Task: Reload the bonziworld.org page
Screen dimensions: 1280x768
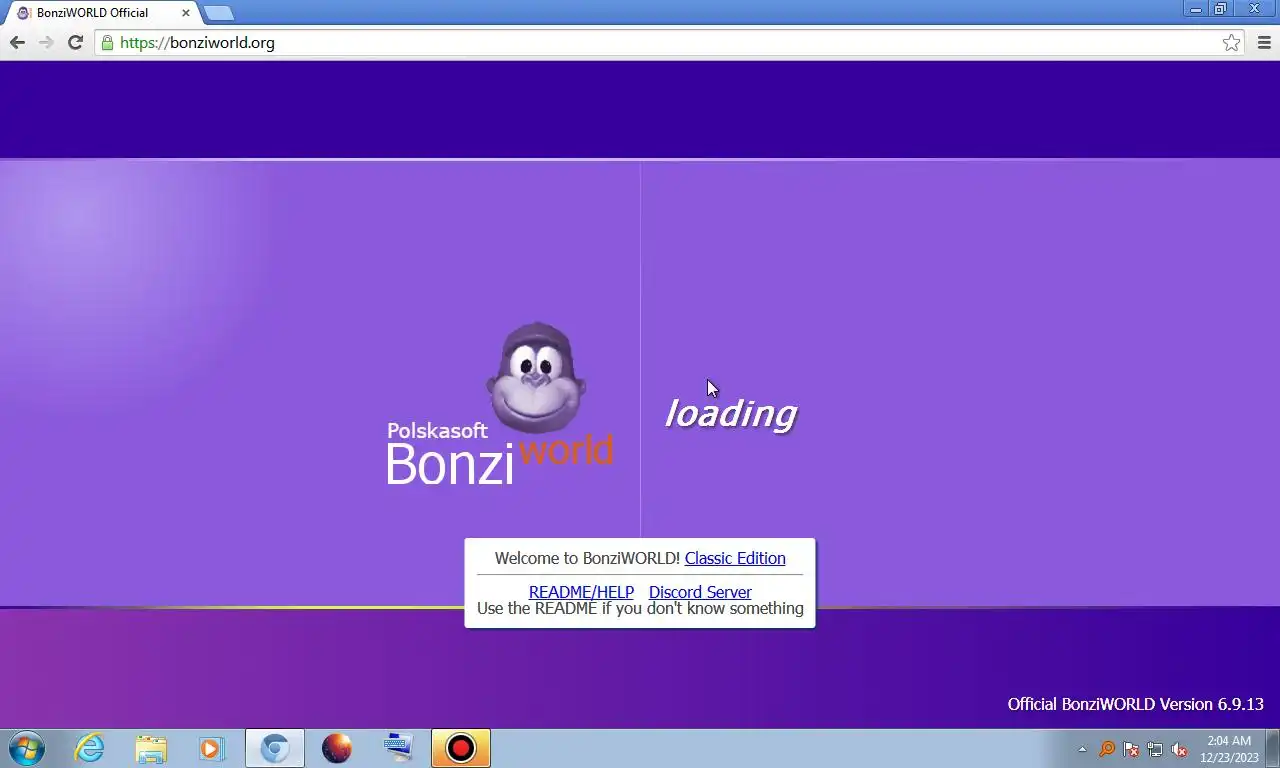Action: [75, 42]
